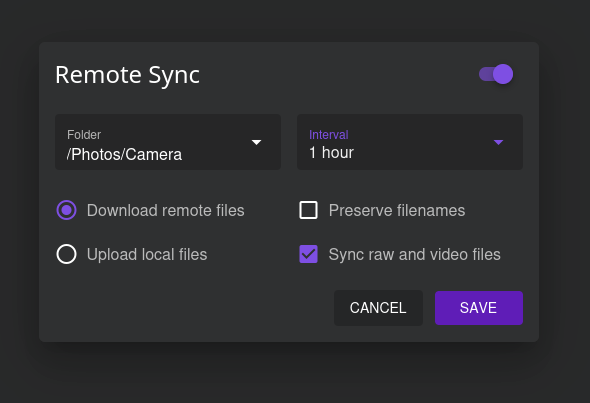The height and width of the screenshot is (403, 590).
Task: Open the Interval dropdown set to 1 hour
Action: pyautogui.click(x=410, y=142)
